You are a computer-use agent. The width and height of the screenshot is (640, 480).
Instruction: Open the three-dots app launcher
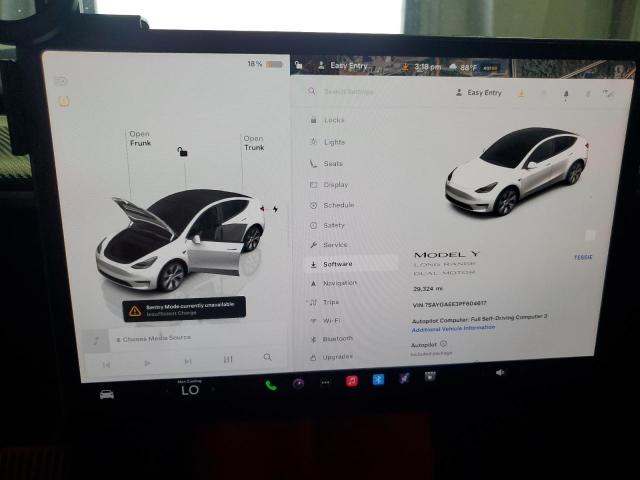[x=325, y=383]
